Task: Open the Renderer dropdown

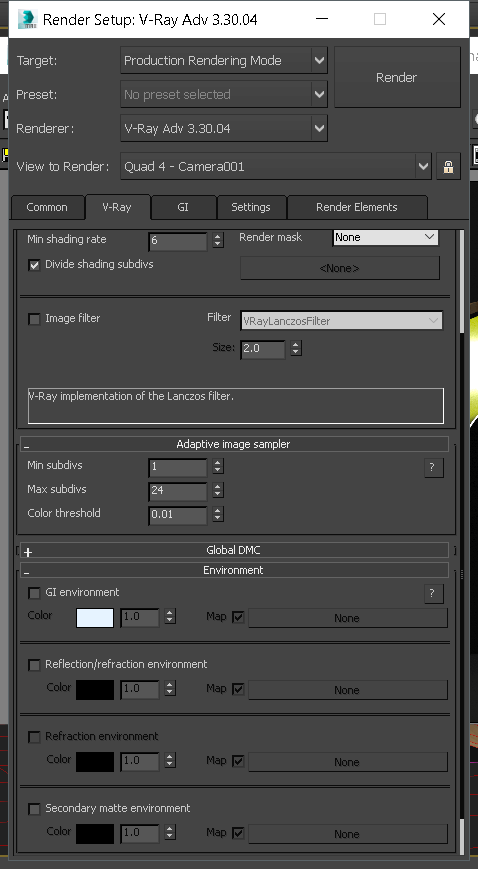Action: (x=224, y=128)
